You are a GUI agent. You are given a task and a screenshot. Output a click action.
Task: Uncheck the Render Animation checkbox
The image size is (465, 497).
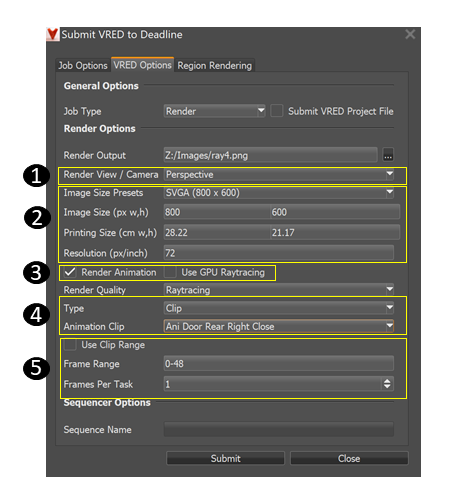70,272
